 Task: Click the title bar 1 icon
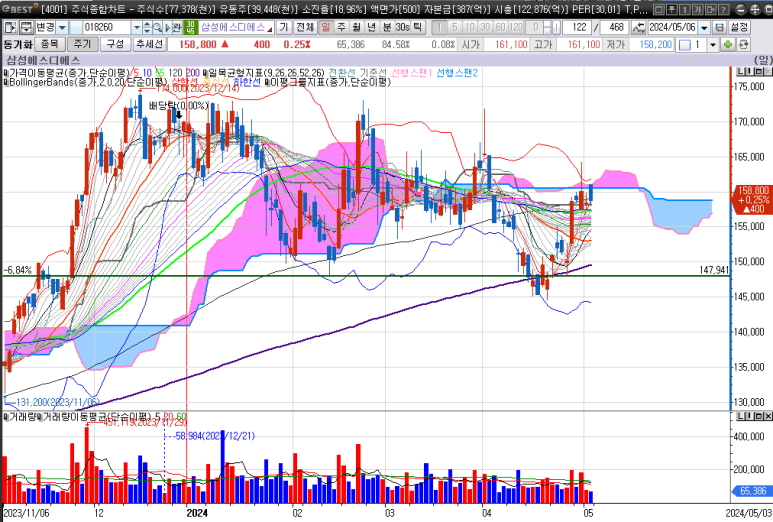point(685,9)
